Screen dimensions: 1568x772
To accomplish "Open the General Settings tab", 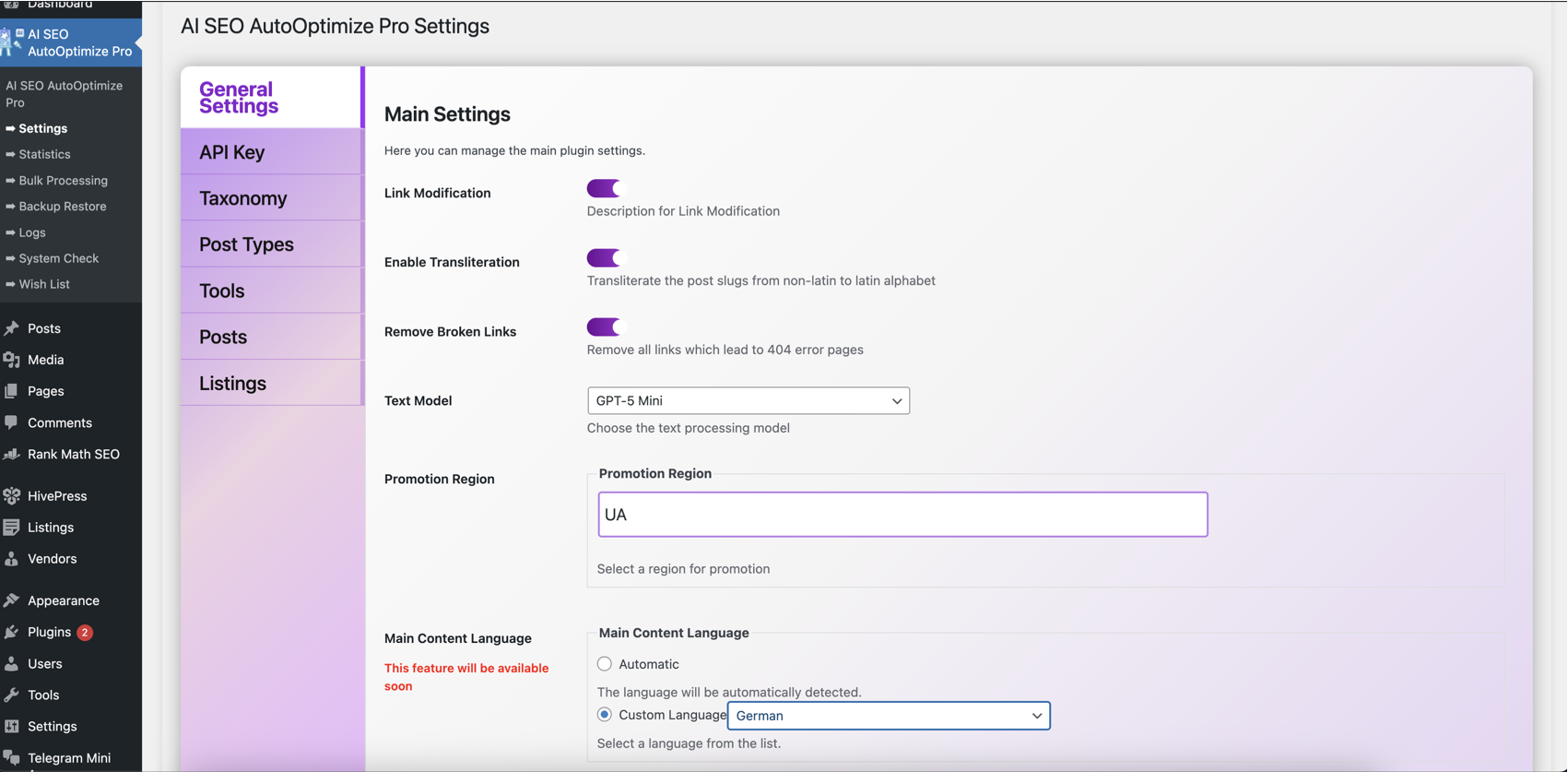I will click(272, 97).
